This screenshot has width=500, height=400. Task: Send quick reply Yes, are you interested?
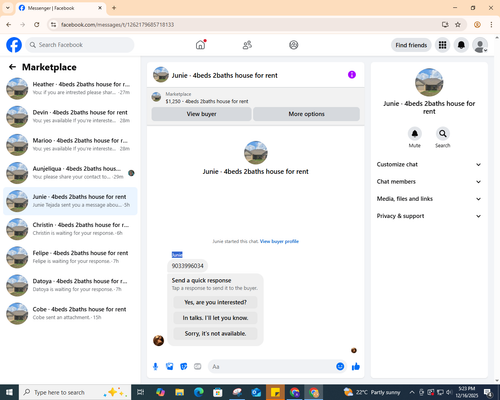point(215,302)
